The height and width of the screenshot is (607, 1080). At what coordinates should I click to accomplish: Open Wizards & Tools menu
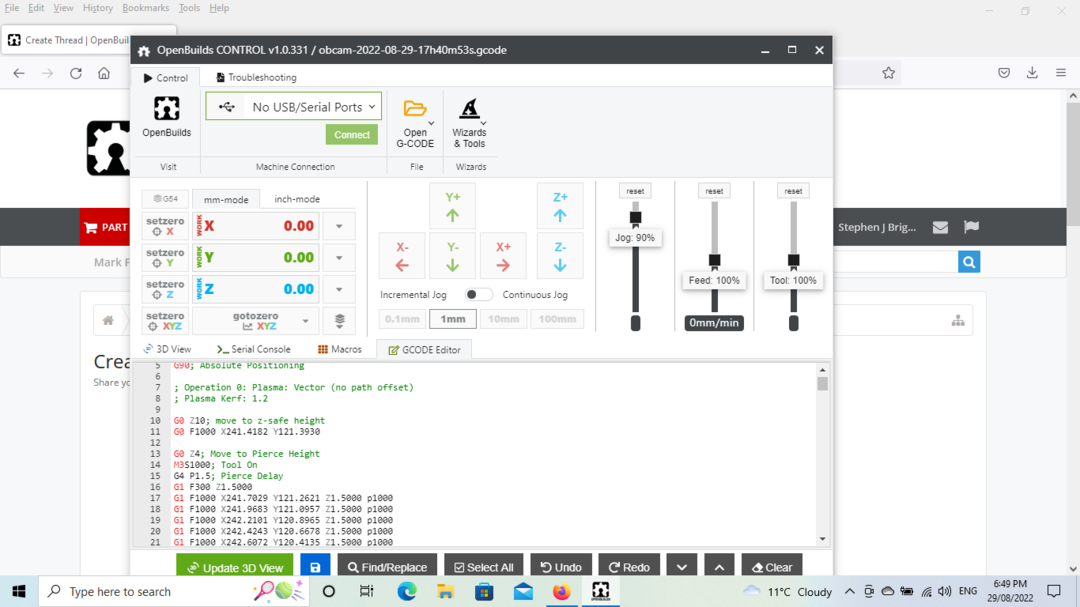469,123
